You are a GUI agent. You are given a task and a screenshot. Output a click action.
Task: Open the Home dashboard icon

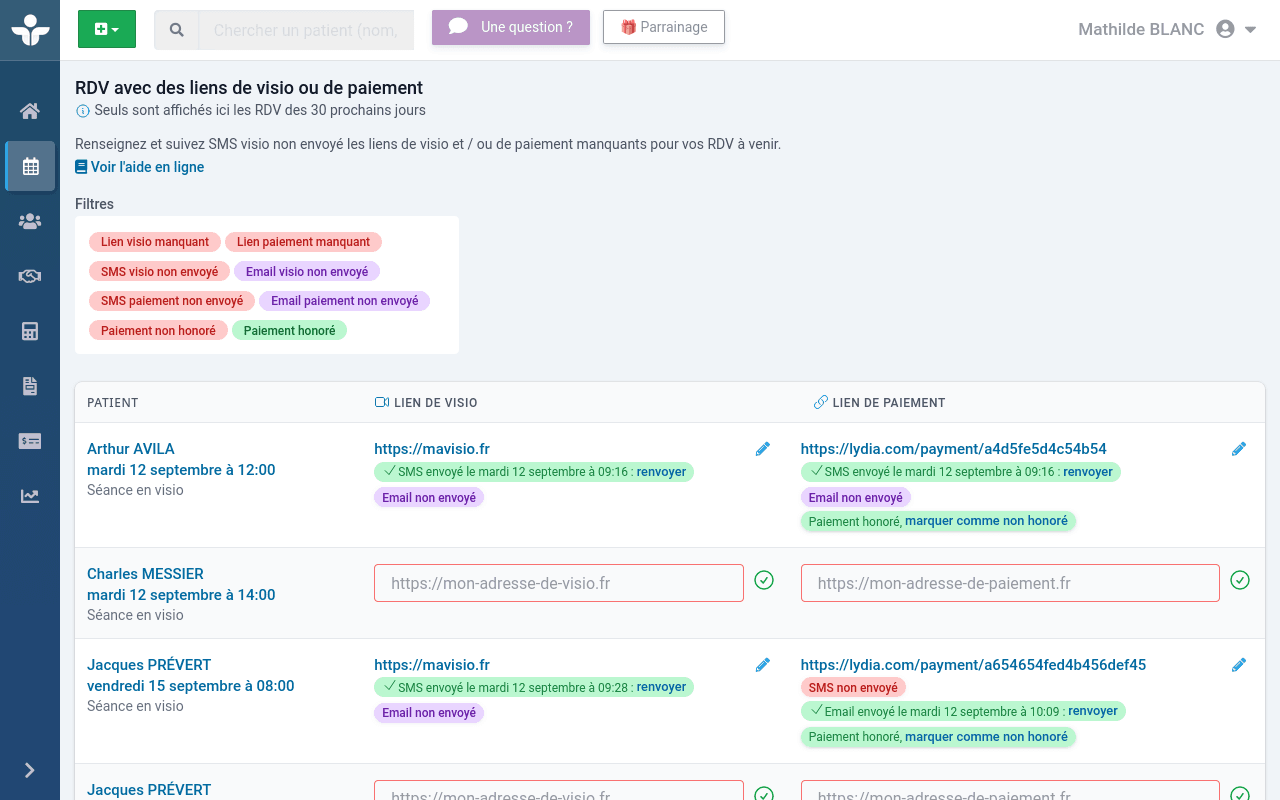30,111
